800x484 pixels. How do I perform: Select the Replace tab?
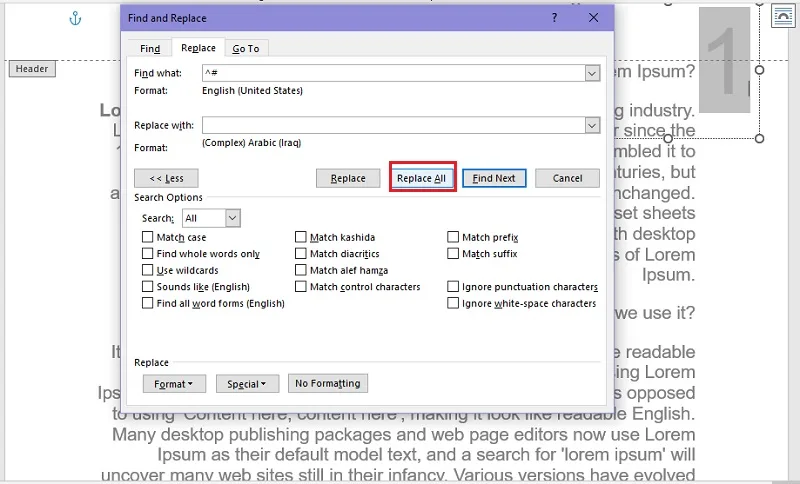198,47
